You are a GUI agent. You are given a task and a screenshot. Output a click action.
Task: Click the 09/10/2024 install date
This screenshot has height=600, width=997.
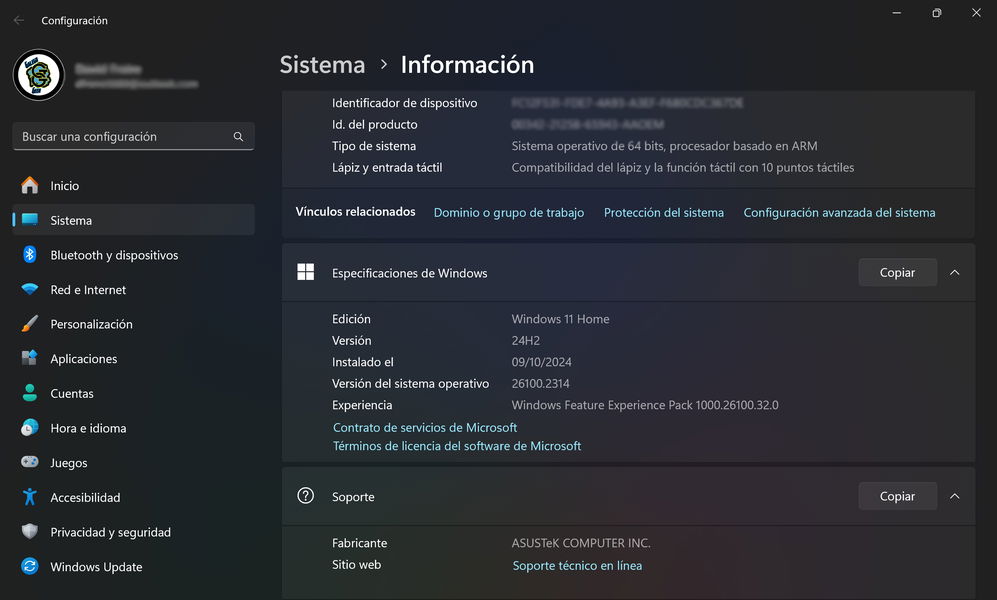click(x=542, y=362)
